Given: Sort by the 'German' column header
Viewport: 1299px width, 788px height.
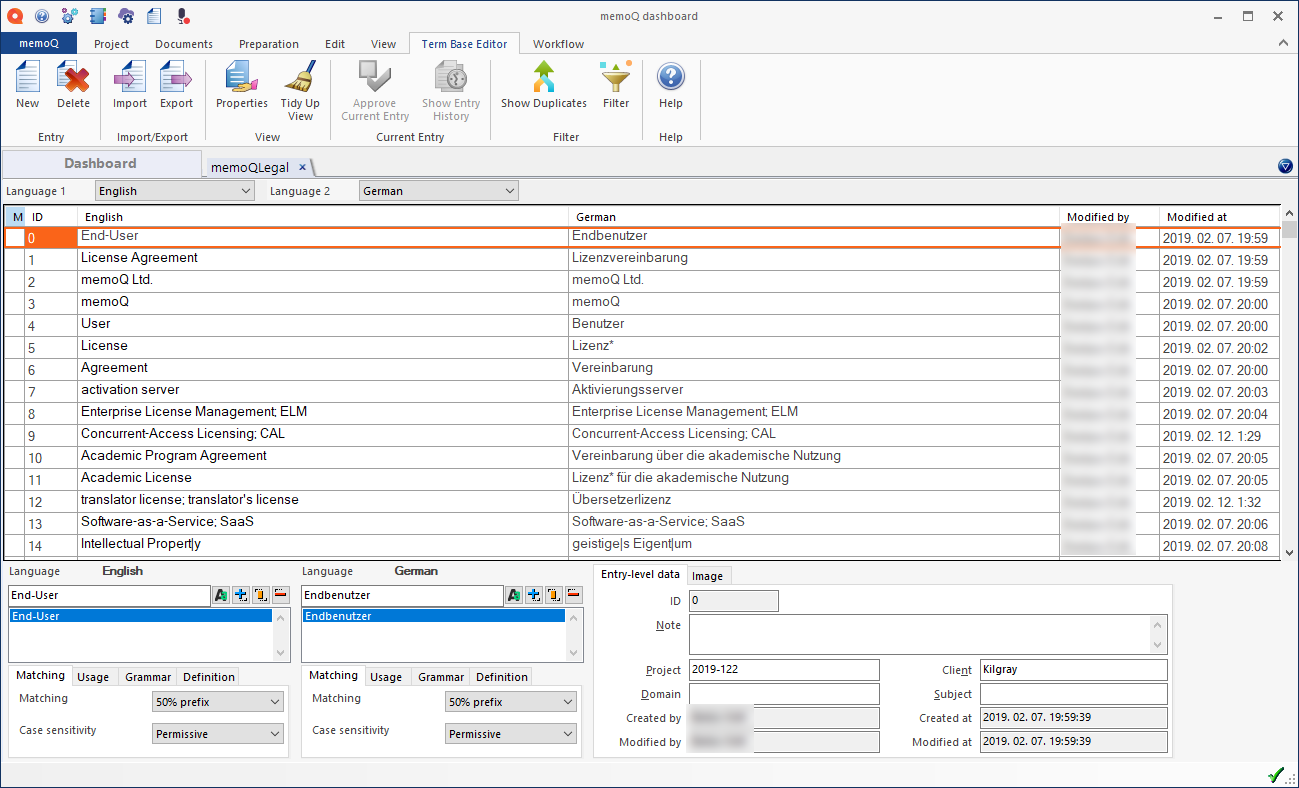Looking at the screenshot, I should pos(814,217).
